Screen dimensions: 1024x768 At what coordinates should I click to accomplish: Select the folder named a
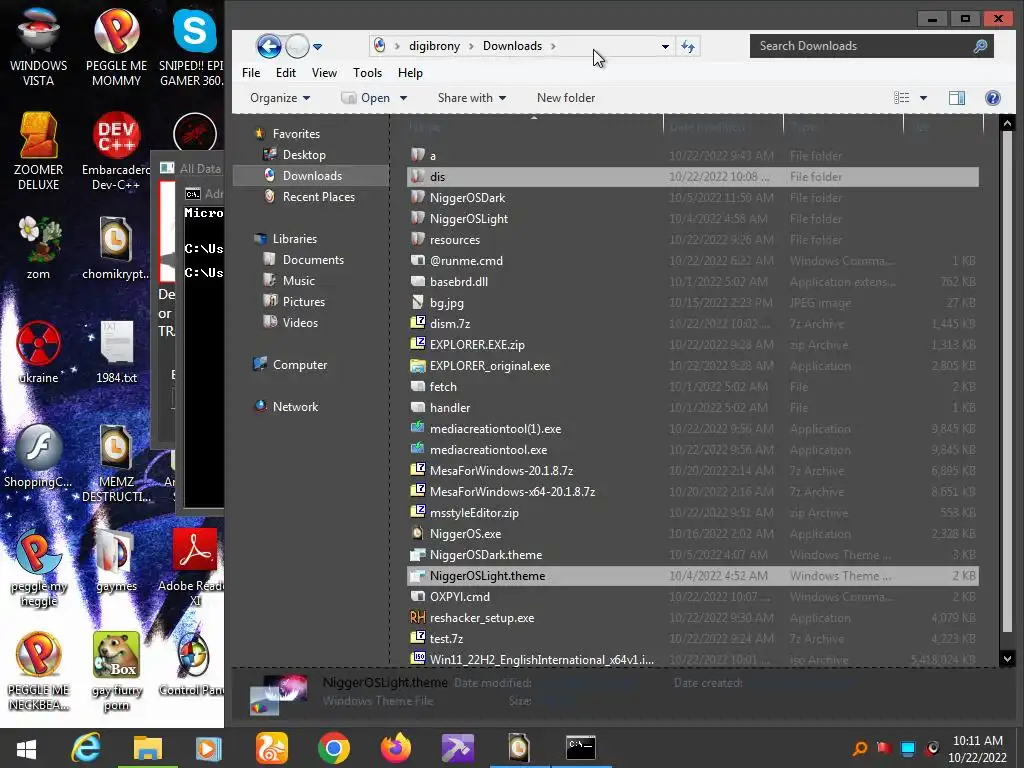(x=692, y=156)
